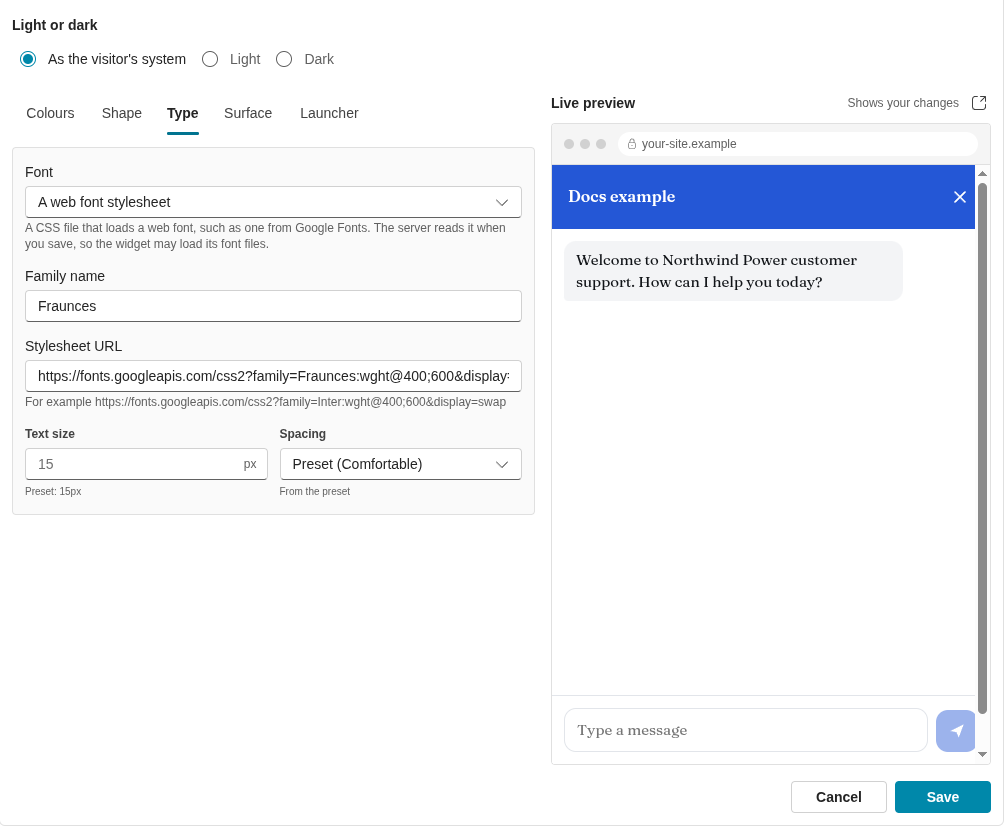Open live preview in new window icon
The image size is (1004, 827).
tap(979, 103)
